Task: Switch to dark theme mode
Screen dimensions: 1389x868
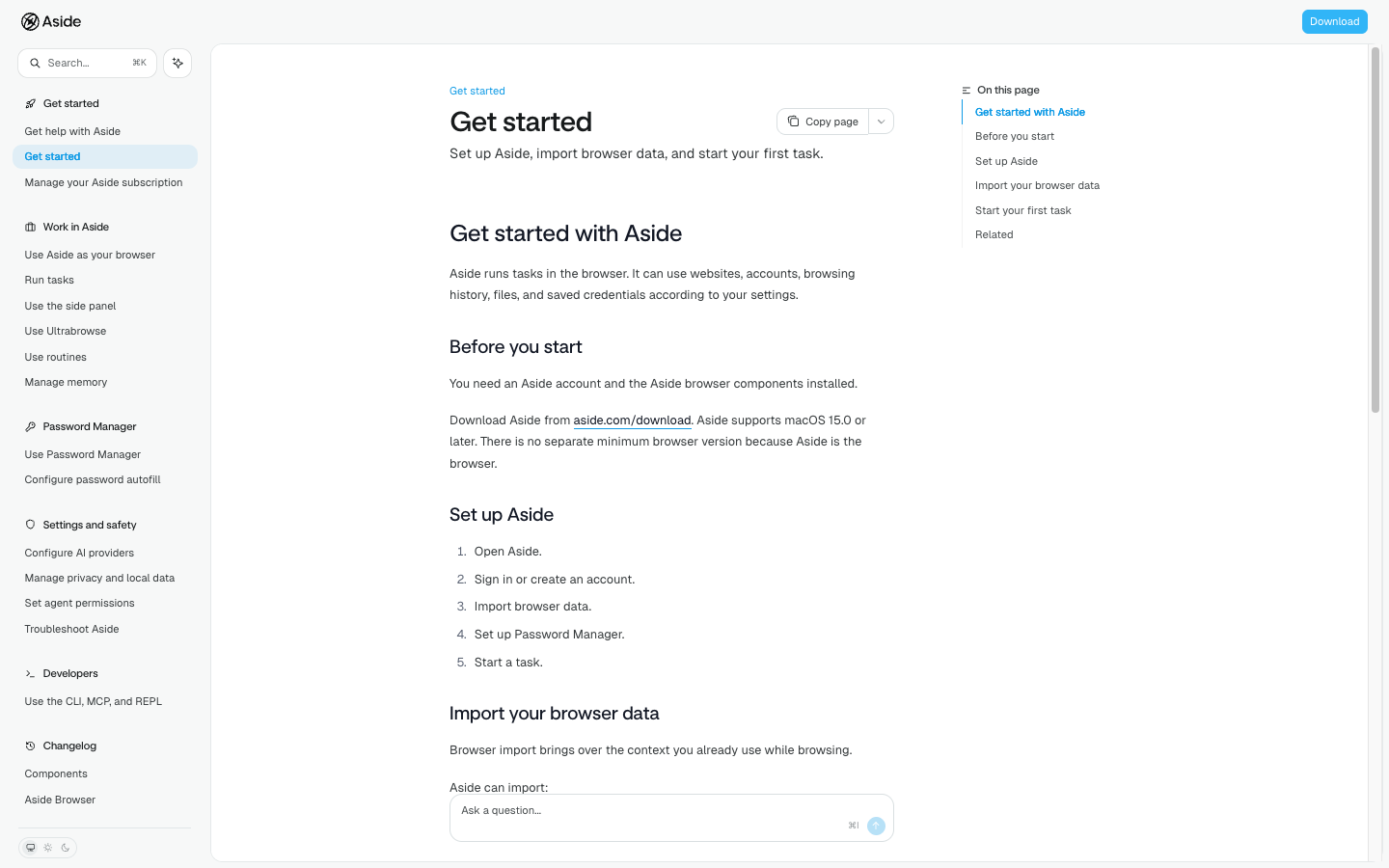Action: click(x=66, y=848)
